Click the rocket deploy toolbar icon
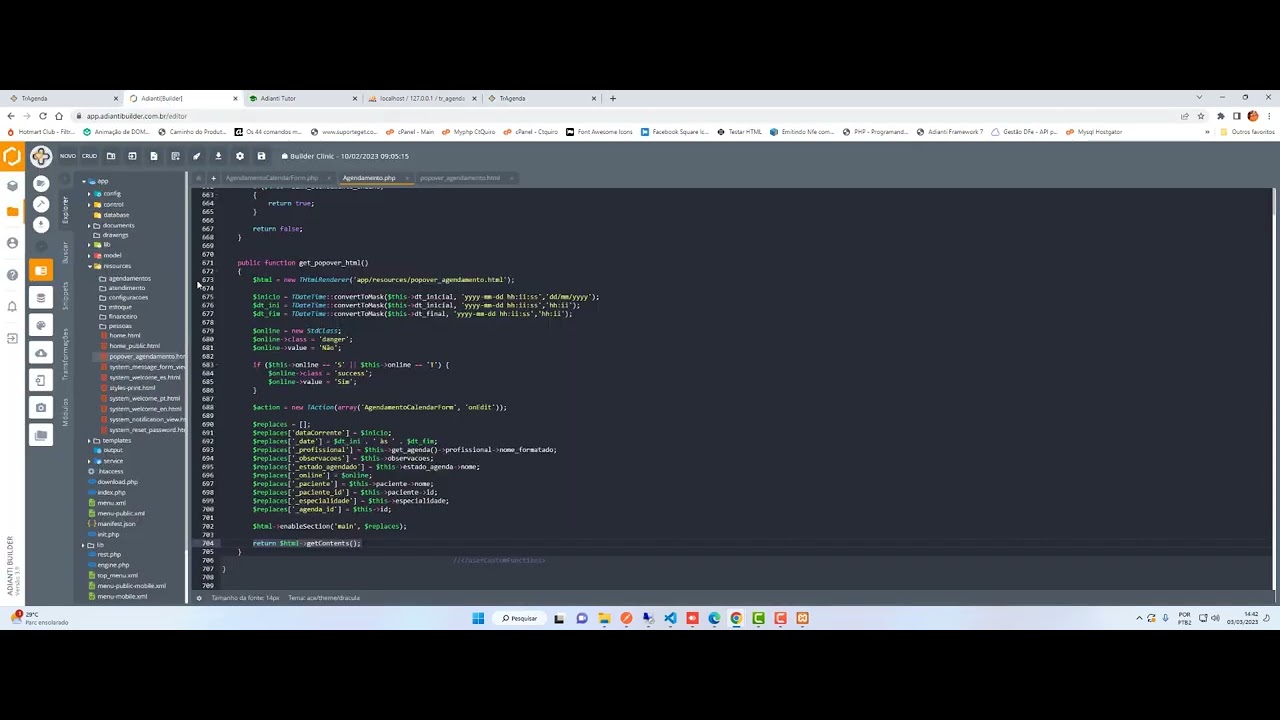1280x720 pixels. coord(196,156)
